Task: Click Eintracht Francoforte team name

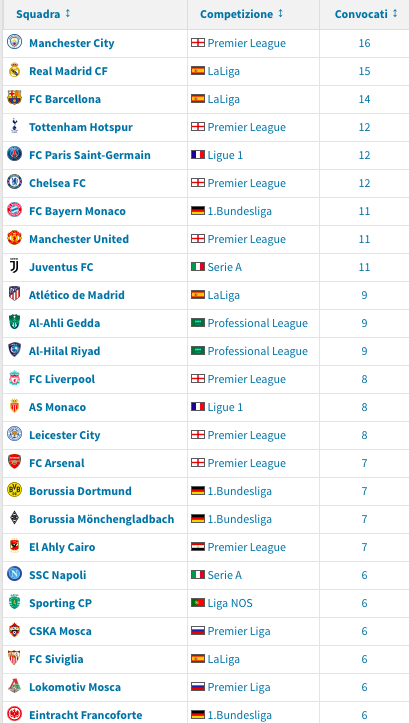Action: (x=86, y=715)
